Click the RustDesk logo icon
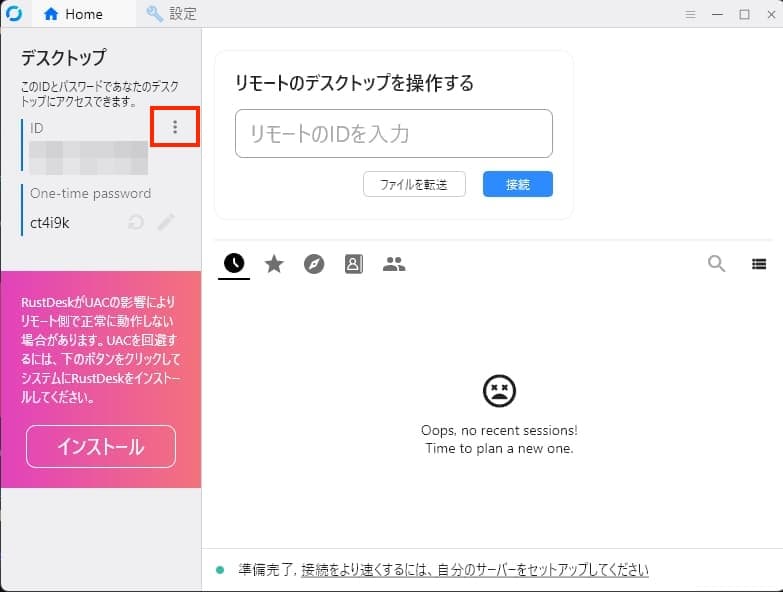783x592 pixels. 14,13
